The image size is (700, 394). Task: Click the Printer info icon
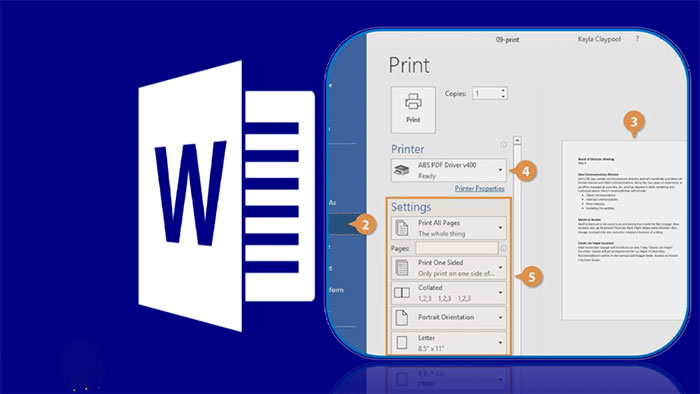[x=503, y=145]
